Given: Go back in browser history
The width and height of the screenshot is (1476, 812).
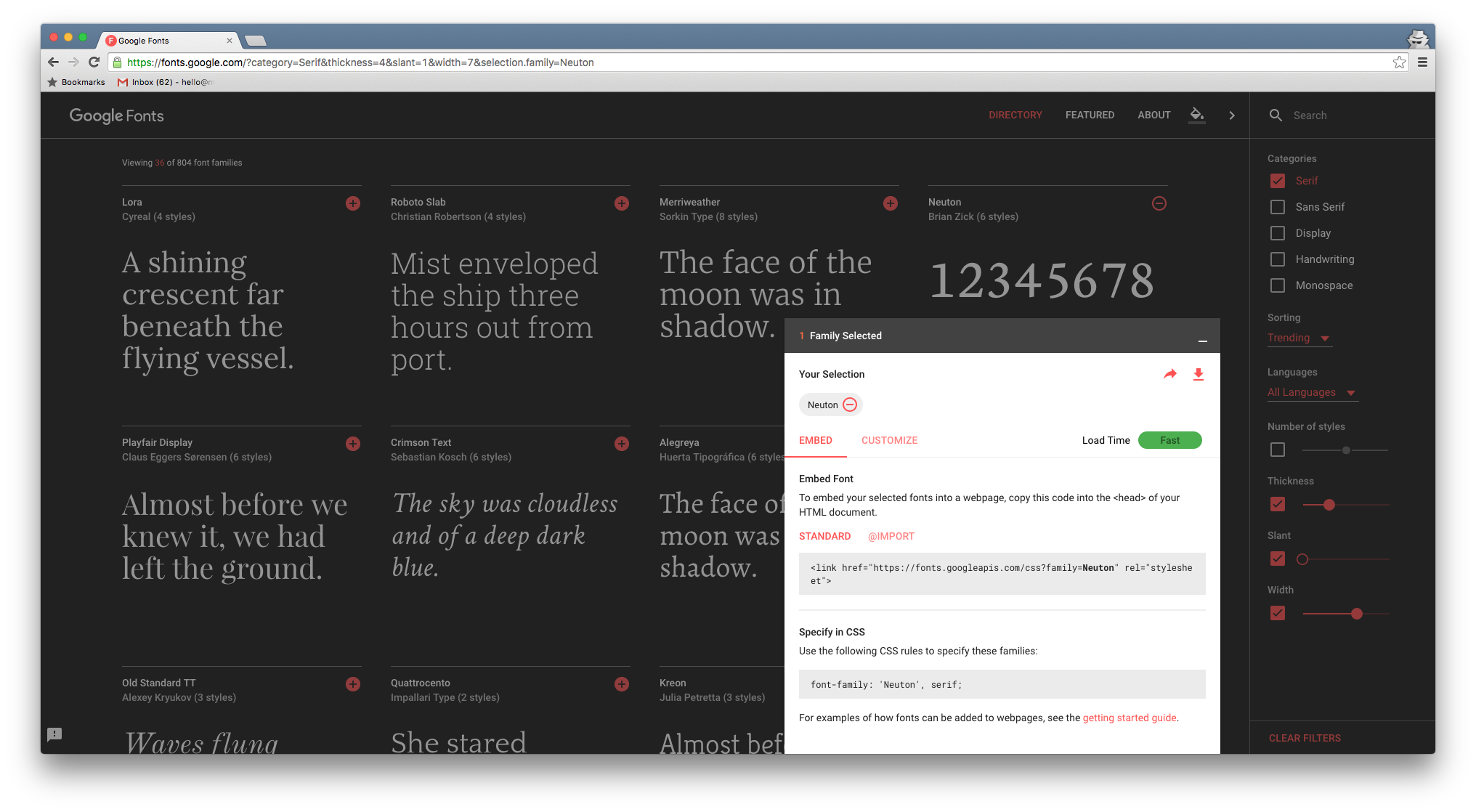Looking at the screenshot, I should (x=53, y=62).
